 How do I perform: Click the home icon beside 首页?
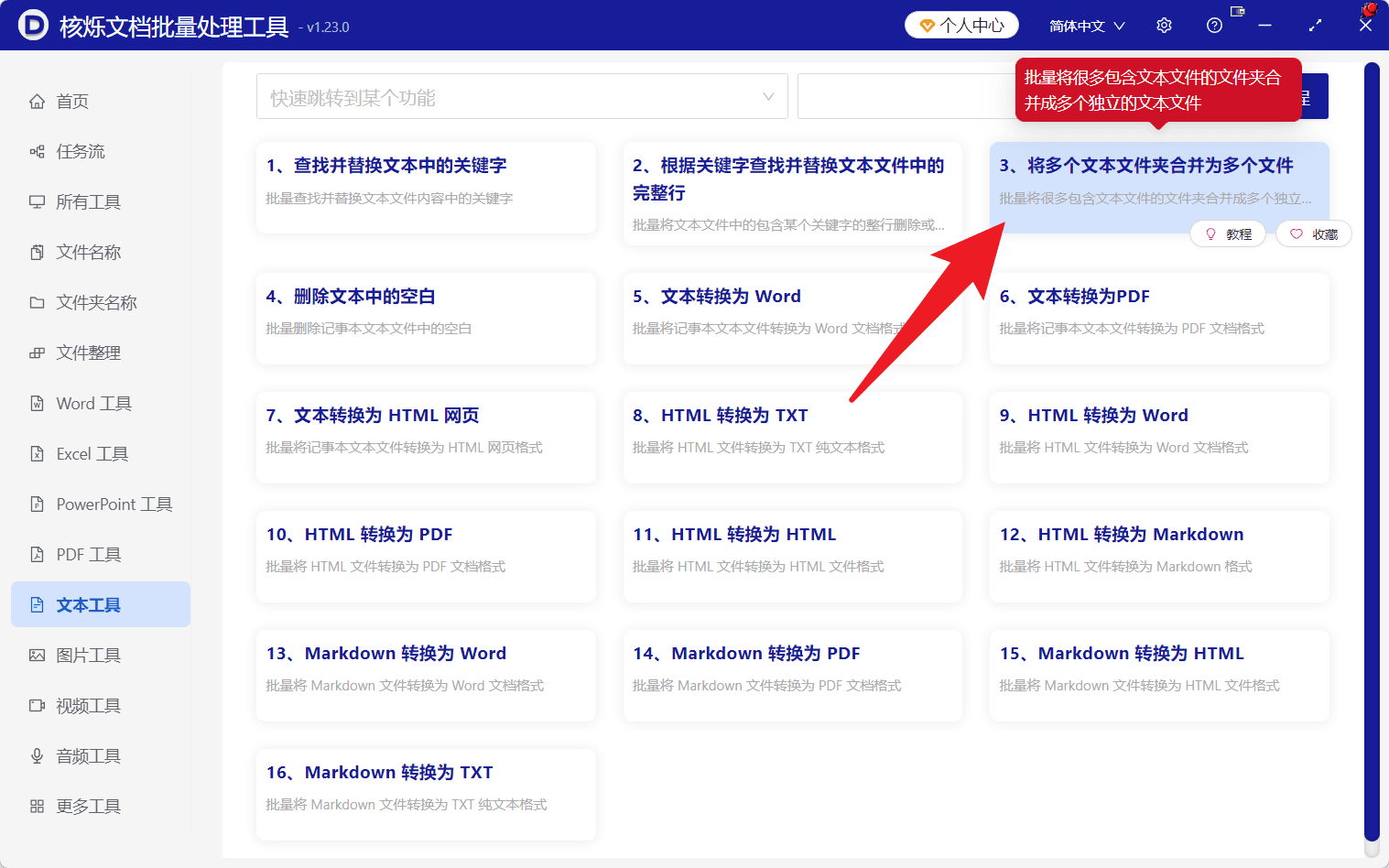pos(37,102)
